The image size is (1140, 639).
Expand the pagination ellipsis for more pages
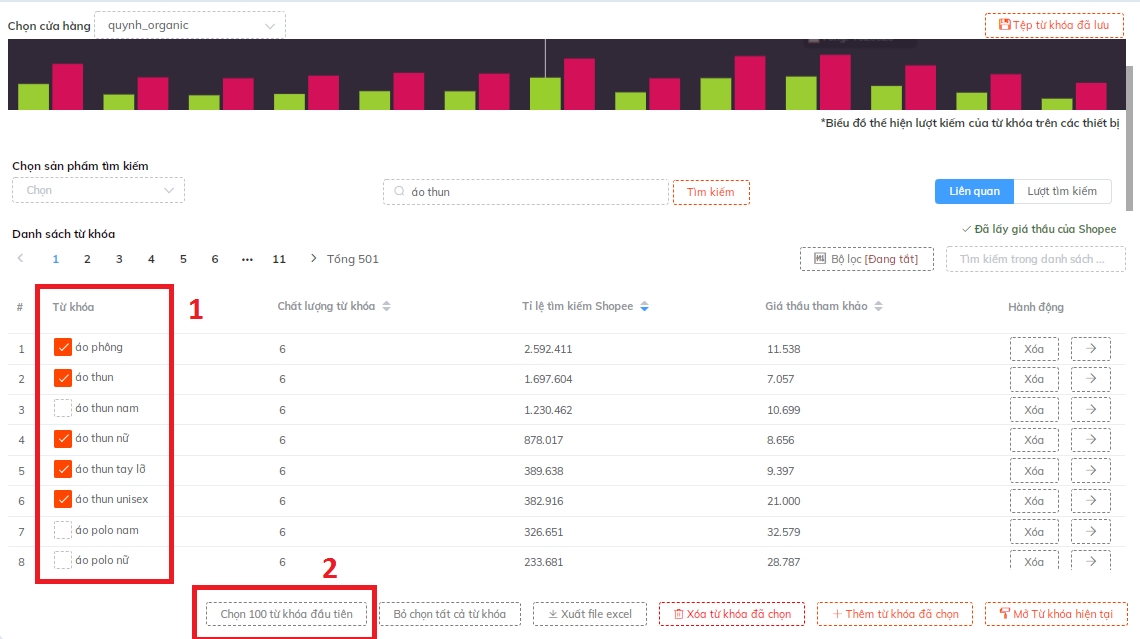(x=247, y=259)
